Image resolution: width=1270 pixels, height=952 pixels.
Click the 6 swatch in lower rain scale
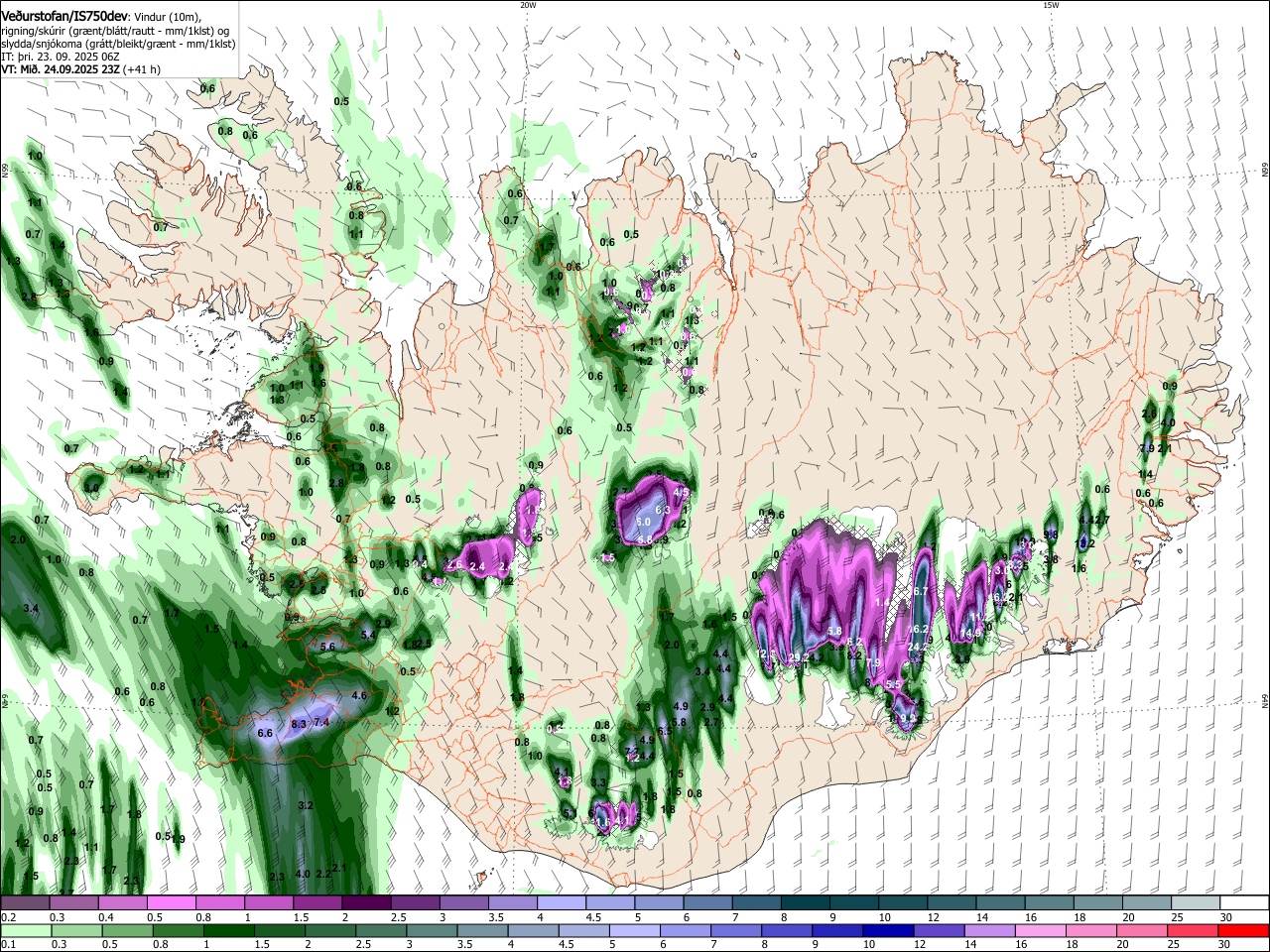[685, 930]
